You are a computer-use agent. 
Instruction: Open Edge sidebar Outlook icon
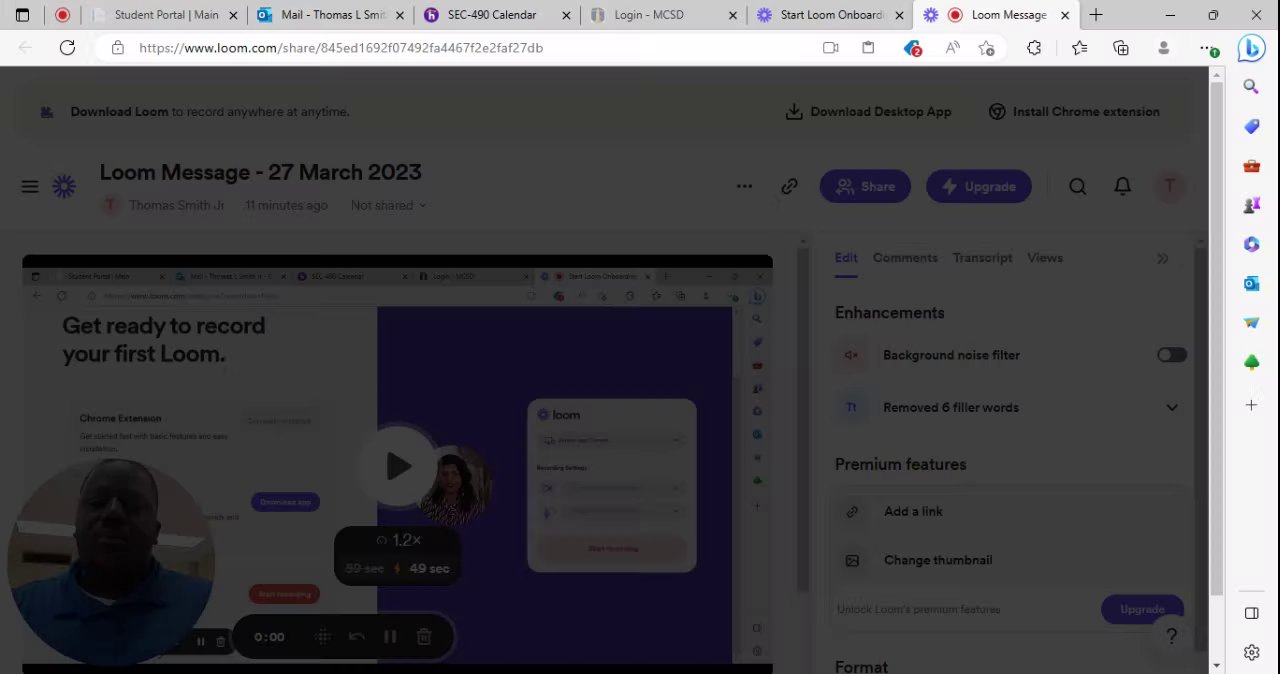click(1251, 283)
